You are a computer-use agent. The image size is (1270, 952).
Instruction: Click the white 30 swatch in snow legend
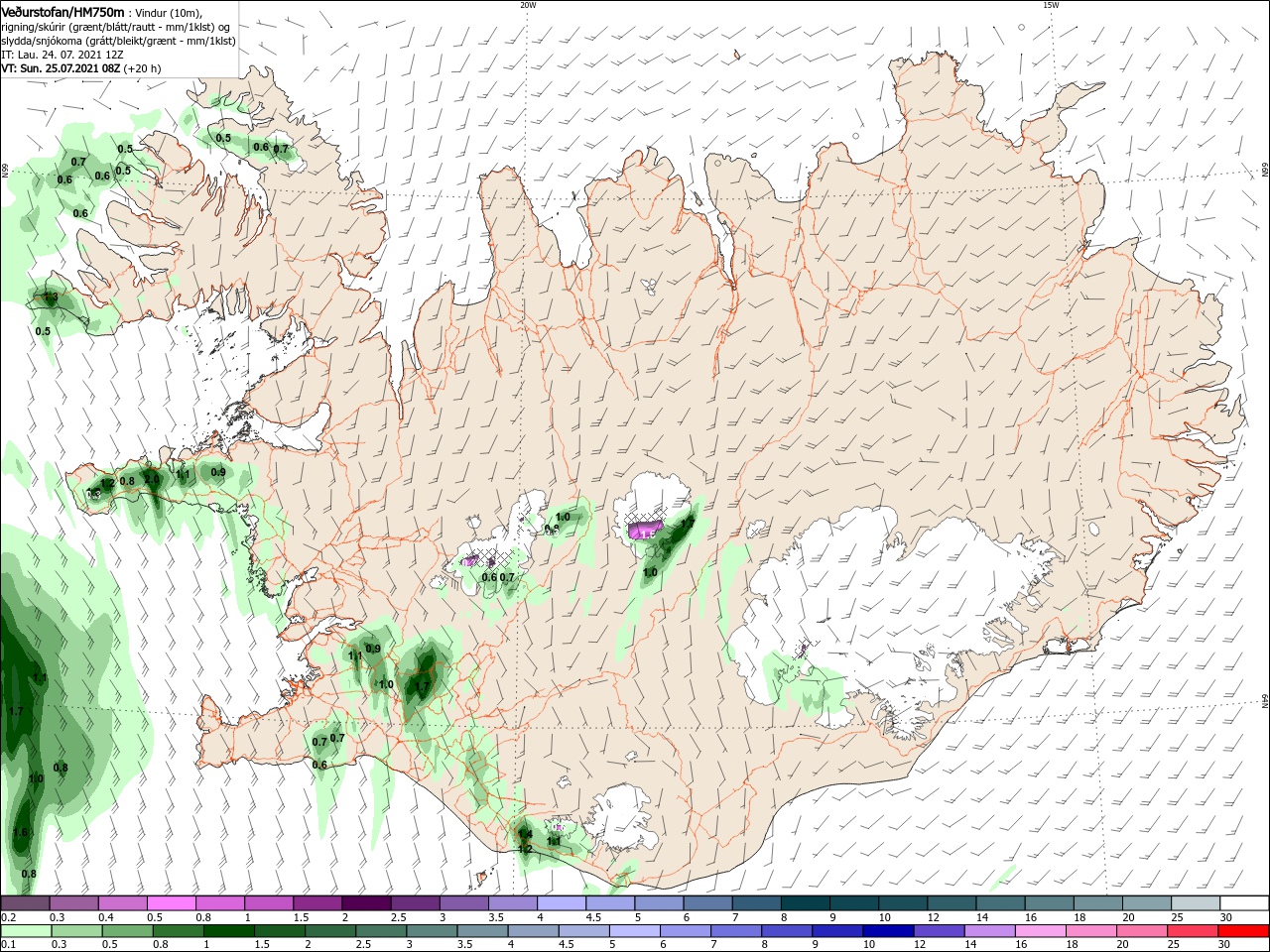point(1243,903)
